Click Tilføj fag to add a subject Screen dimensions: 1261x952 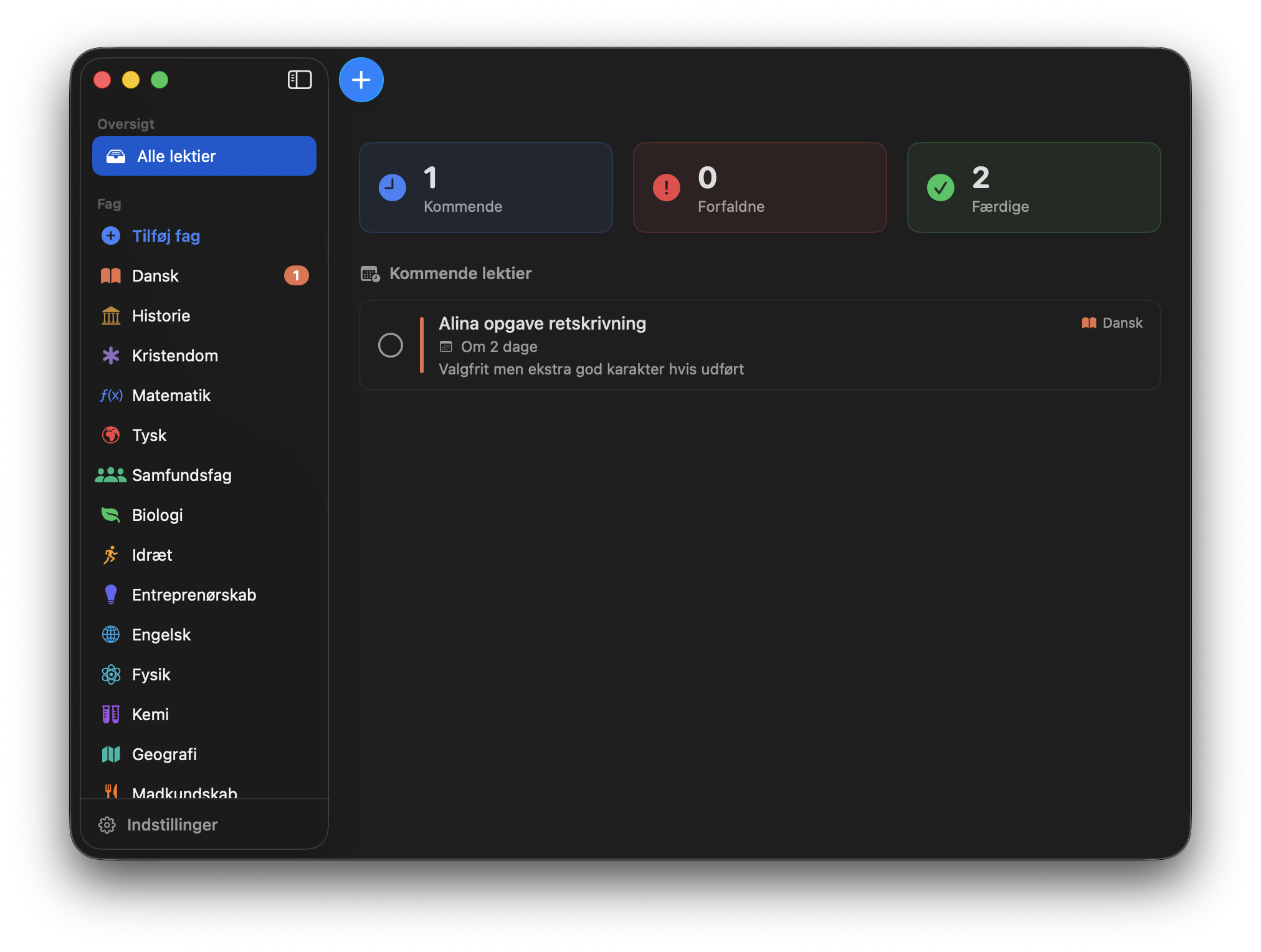pyautogui.click(x=166, y=236)
